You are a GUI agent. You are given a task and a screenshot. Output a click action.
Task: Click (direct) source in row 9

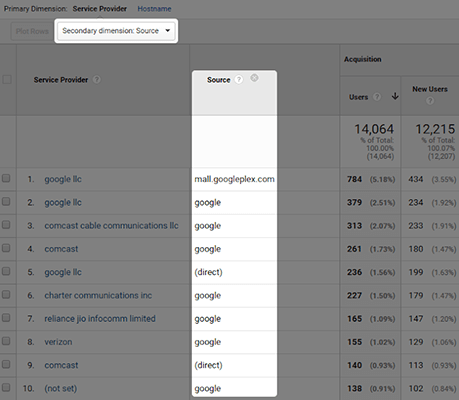[208, 365]
